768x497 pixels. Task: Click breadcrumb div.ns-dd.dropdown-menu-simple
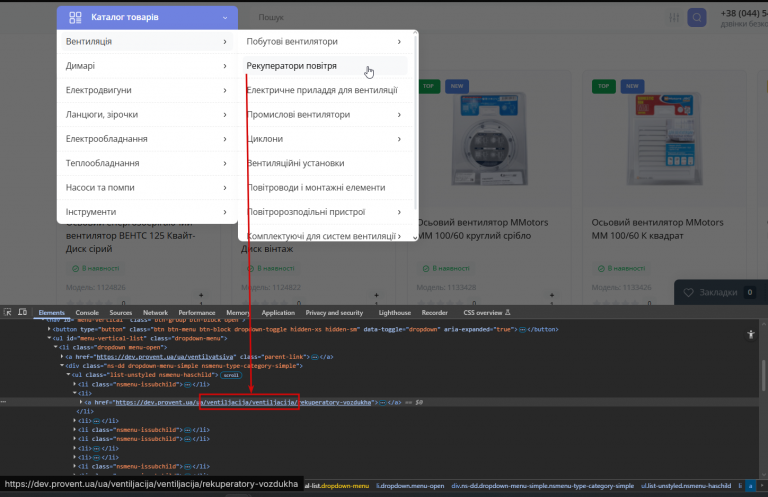pyautogui.click(x=543, y=486)
